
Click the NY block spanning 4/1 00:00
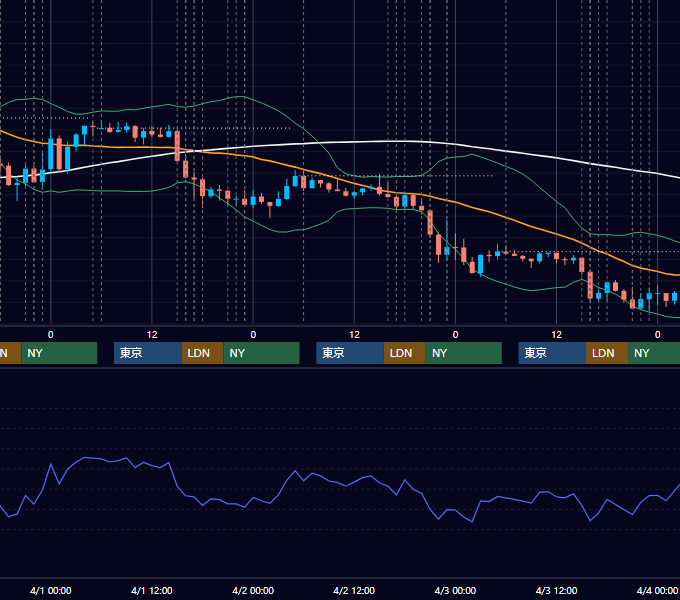point(59,353)
